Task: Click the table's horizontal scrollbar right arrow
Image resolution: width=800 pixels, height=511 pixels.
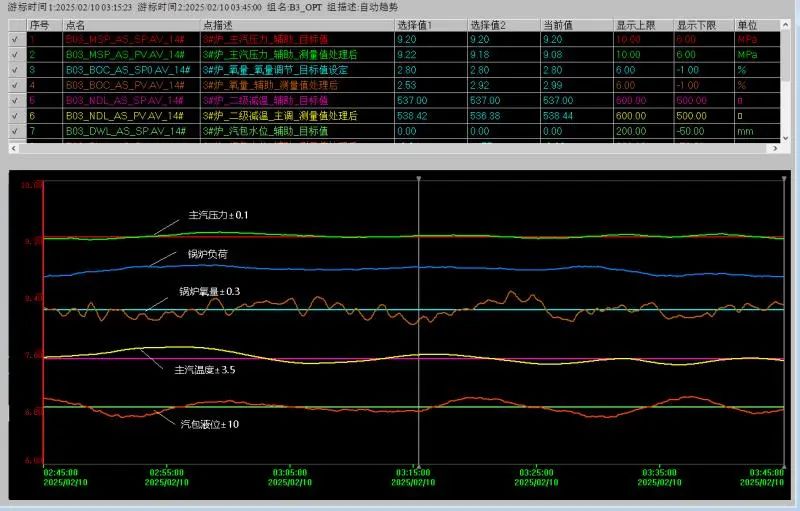Action: click(773, 149)
